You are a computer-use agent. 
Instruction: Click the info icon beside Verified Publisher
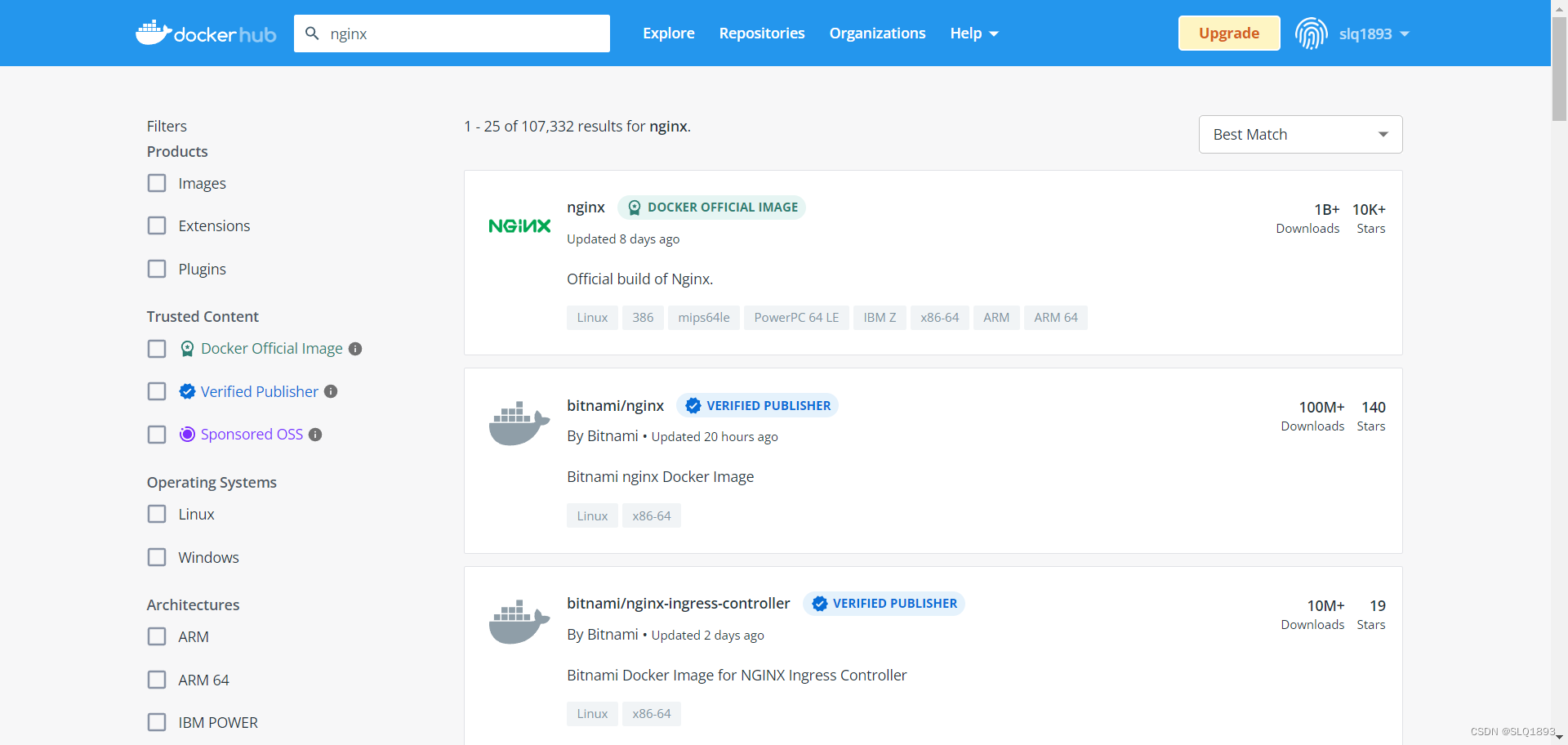coord(331,391)
